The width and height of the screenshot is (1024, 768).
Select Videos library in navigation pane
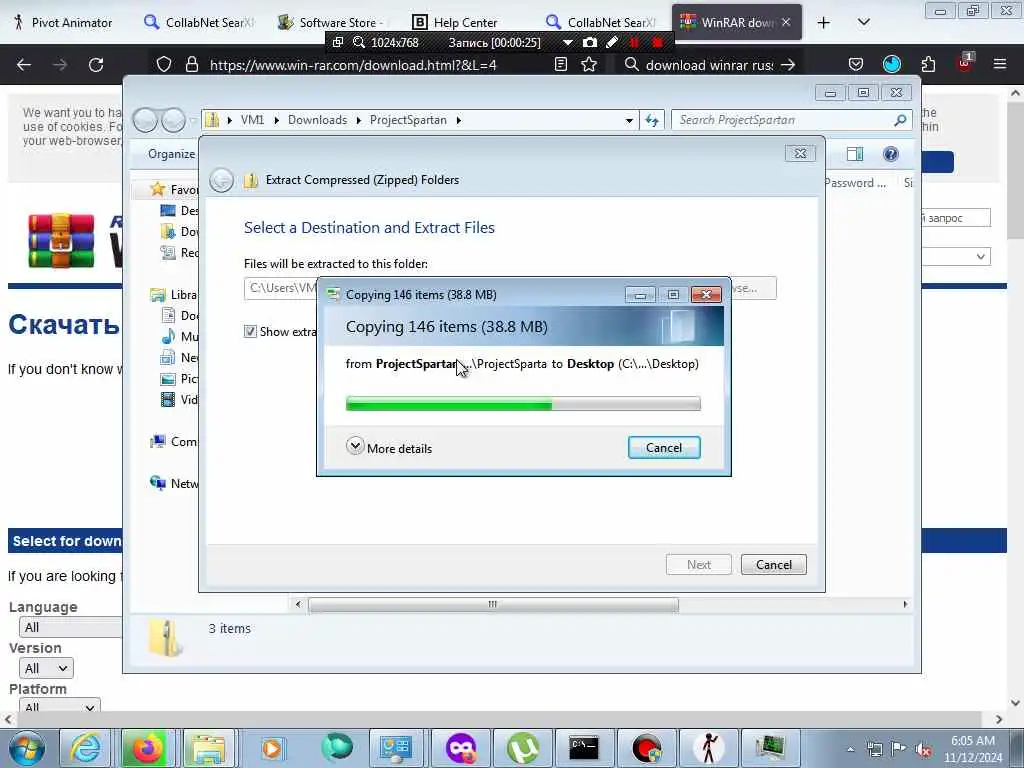(x=180, y=399)
